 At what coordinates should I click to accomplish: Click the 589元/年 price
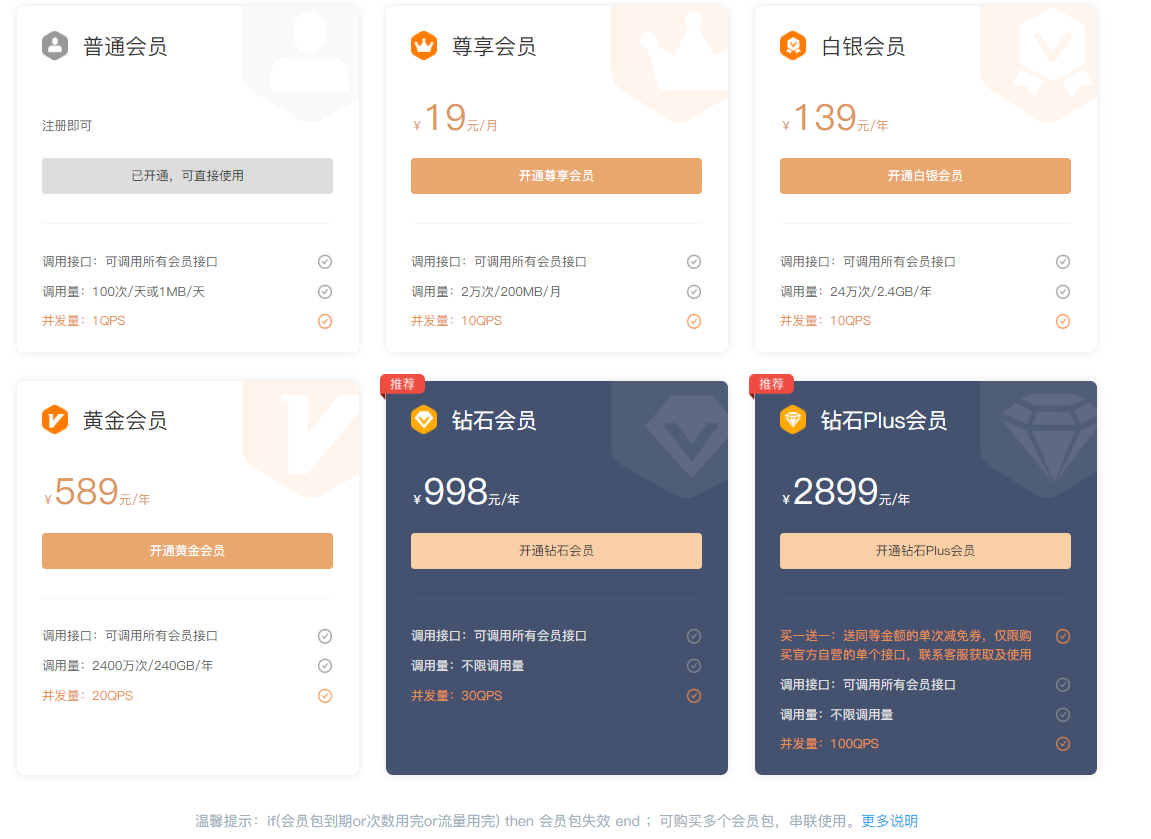point(97,493)
